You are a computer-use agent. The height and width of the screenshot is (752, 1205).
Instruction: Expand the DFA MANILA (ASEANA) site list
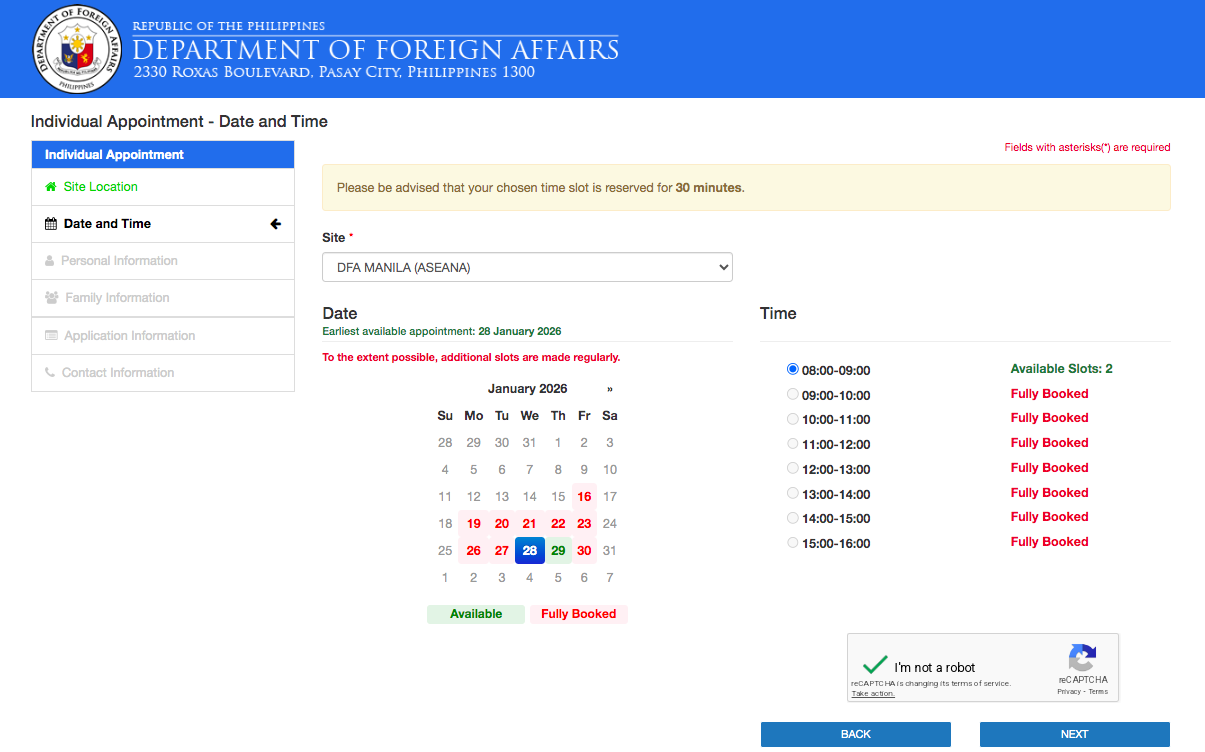(527, 267)
